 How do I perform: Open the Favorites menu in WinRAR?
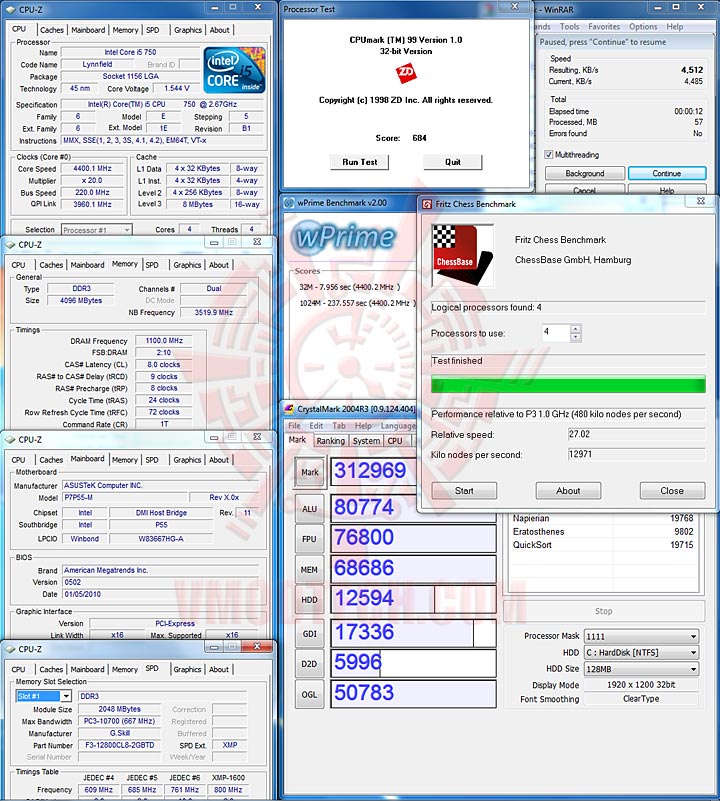603,27
